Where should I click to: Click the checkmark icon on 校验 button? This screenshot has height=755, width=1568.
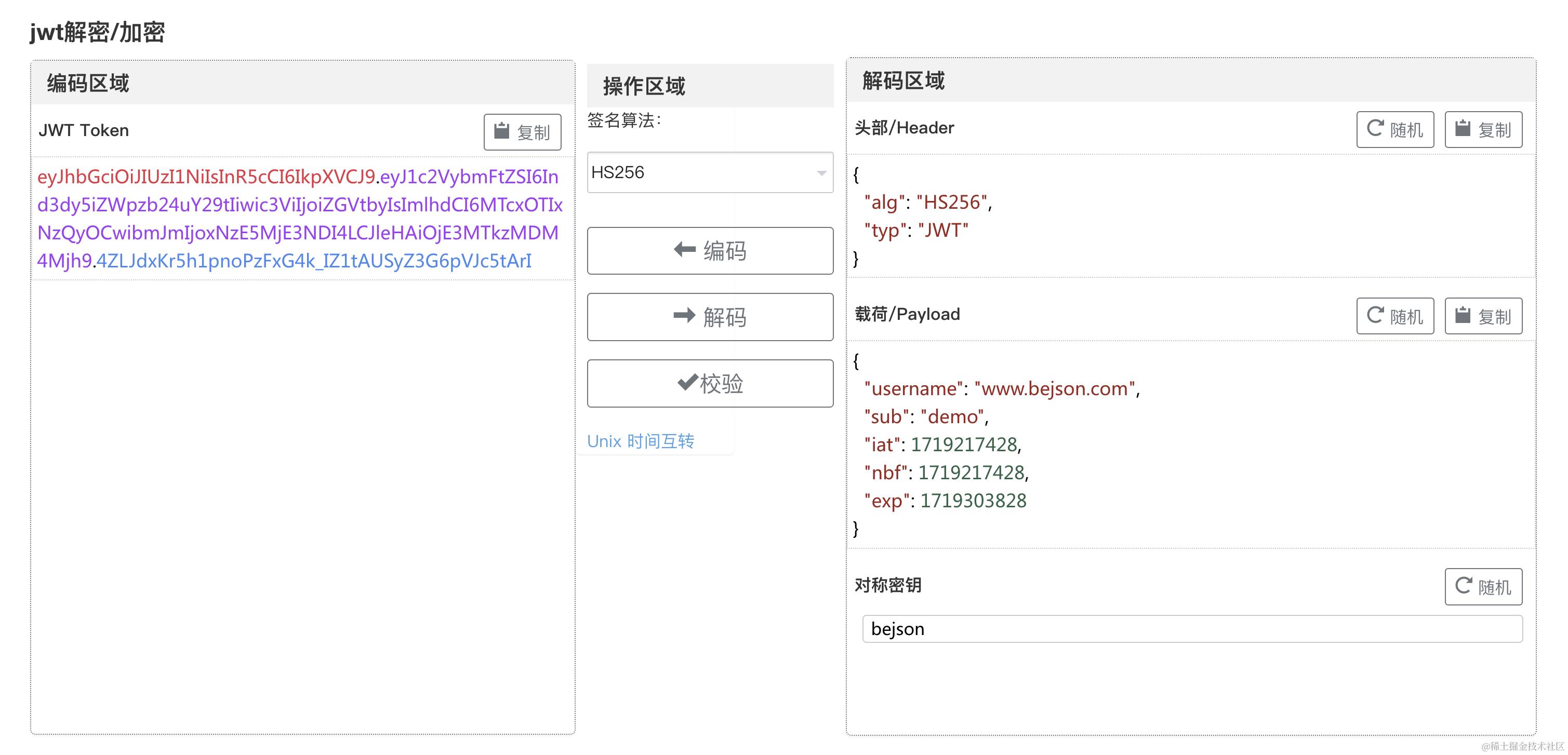tap(687, 382)
